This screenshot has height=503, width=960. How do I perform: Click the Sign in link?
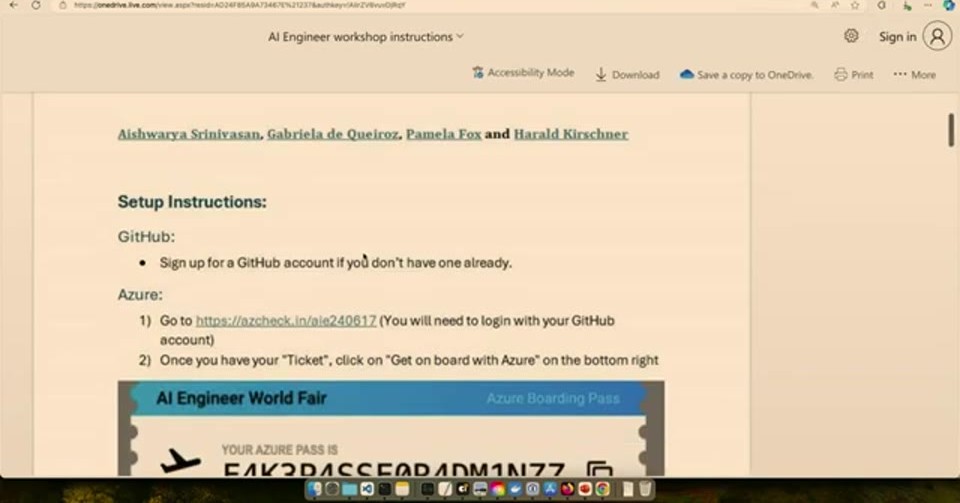[x=898, y=37]
